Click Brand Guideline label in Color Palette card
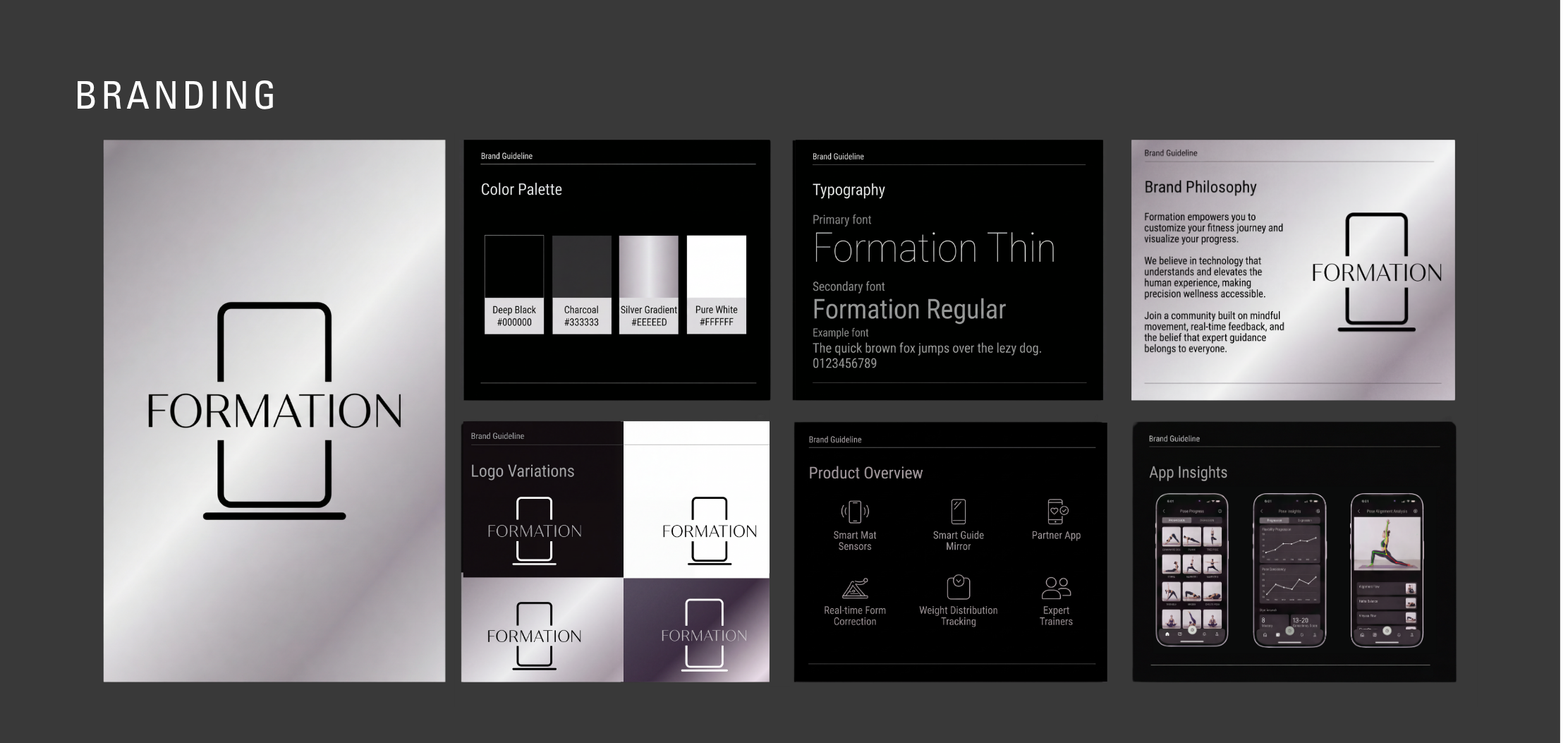 pos(506,156)
